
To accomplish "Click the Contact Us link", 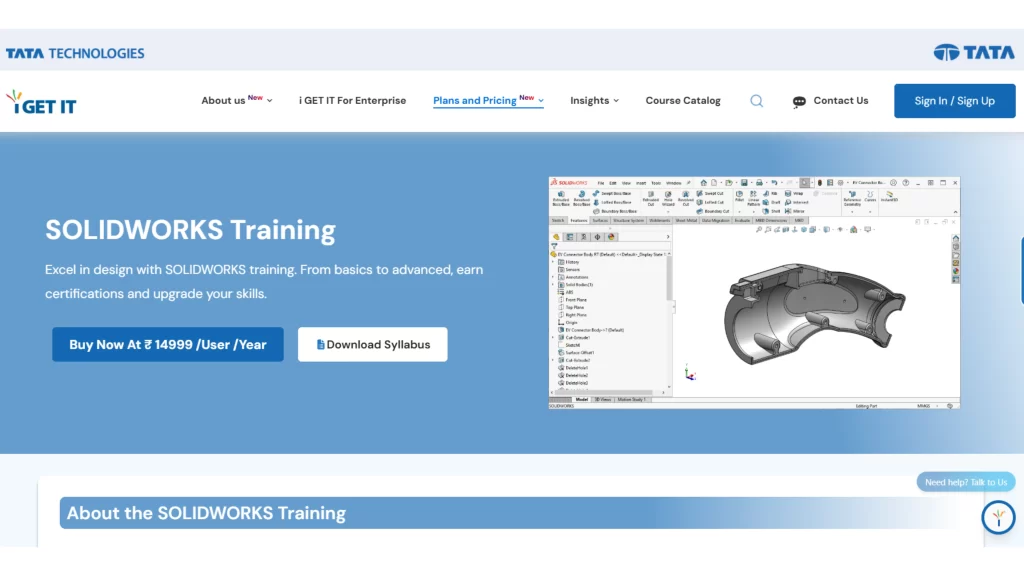I will [x=840, y=101].
